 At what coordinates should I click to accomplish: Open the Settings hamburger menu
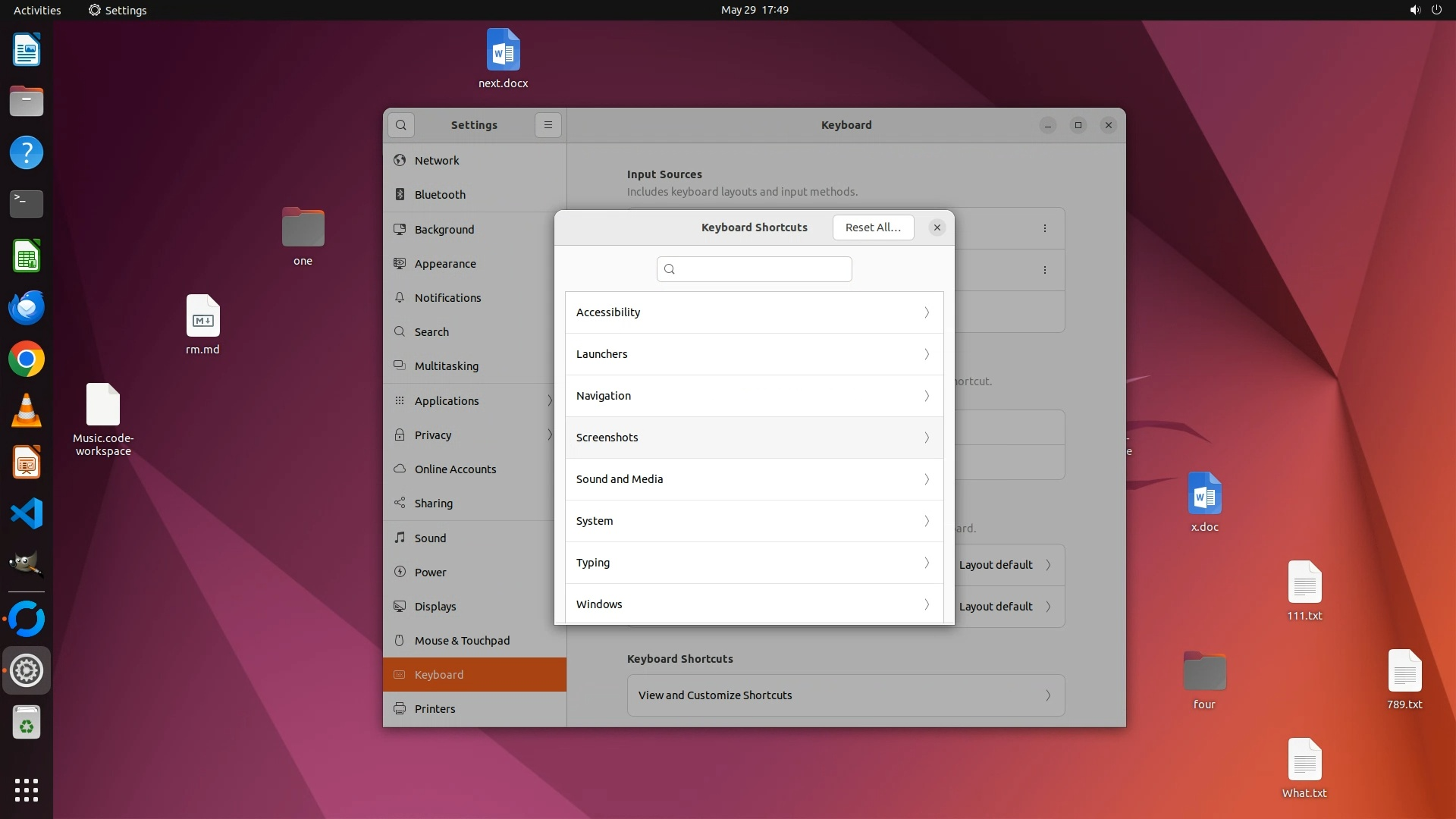548,125
